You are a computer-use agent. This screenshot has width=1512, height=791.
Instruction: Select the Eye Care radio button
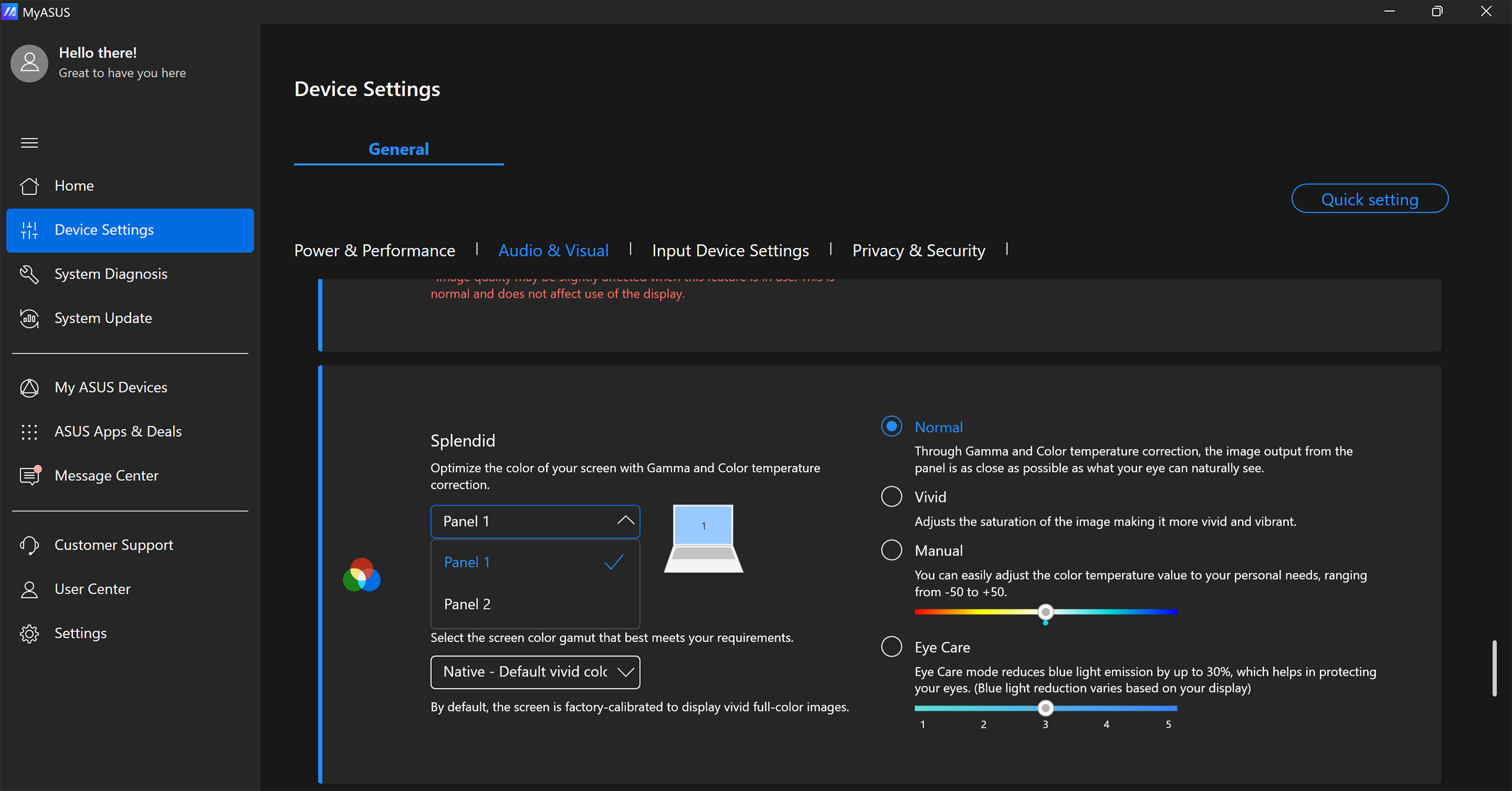(891, 646)
